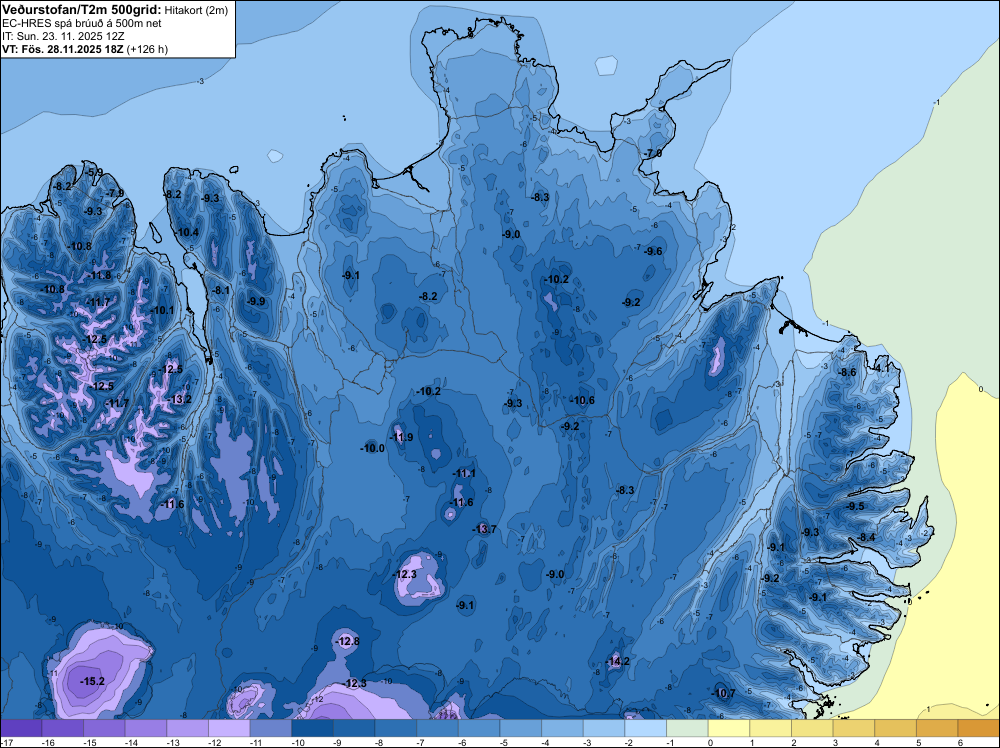The width and height of the screenshot is (1000, 748).
Task: Click the title text 'Veðurstofan/T2m 500grid'
Action: pyautogui.click(x=81, y=10)
